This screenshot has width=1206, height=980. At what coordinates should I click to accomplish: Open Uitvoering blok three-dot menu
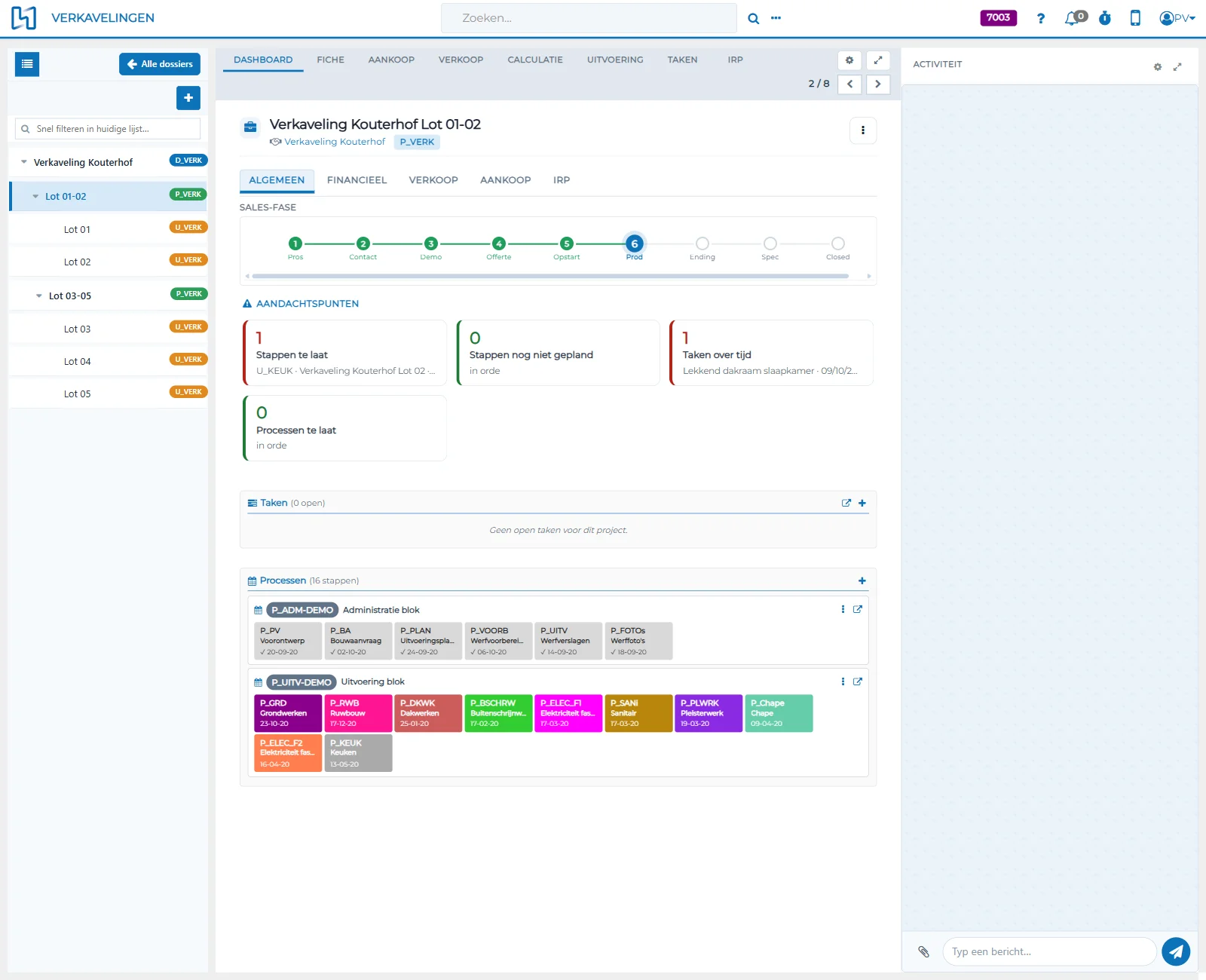coord(843,681)
